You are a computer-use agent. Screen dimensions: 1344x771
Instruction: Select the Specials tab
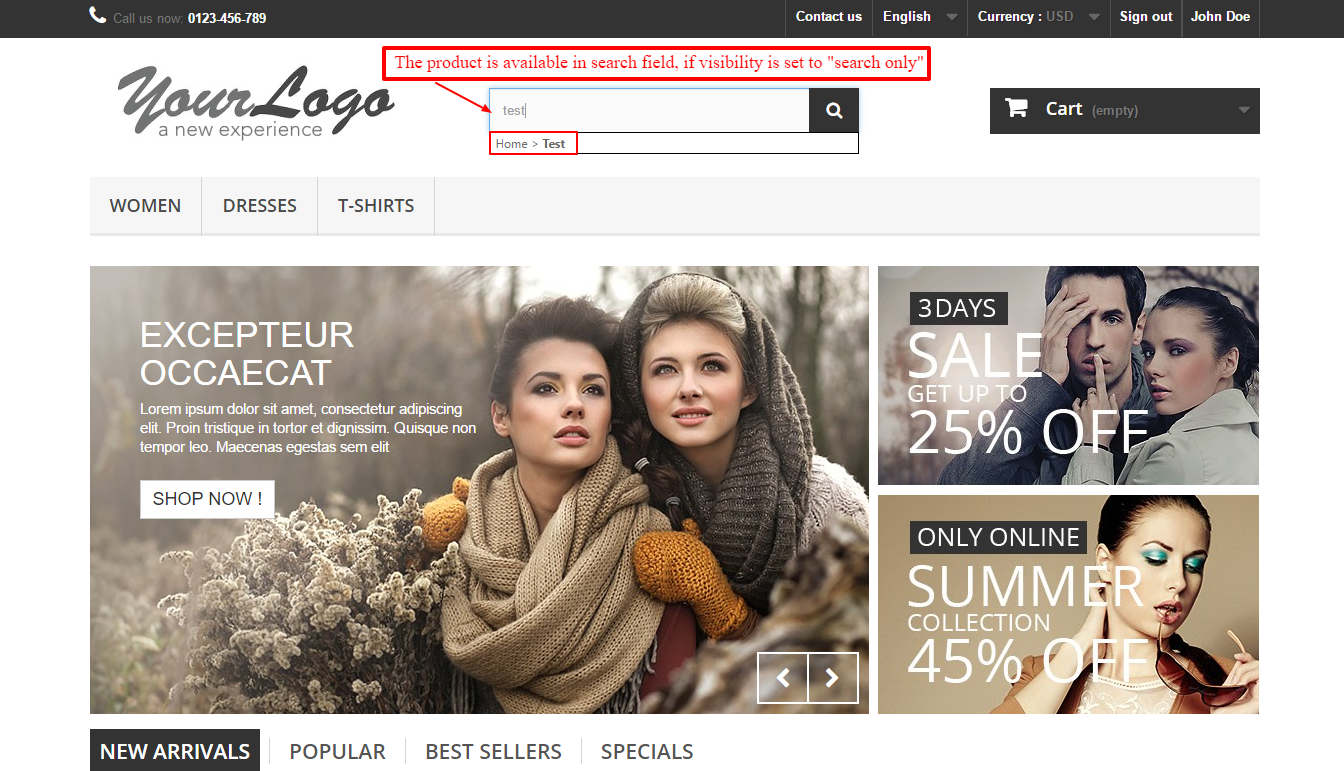647,752
